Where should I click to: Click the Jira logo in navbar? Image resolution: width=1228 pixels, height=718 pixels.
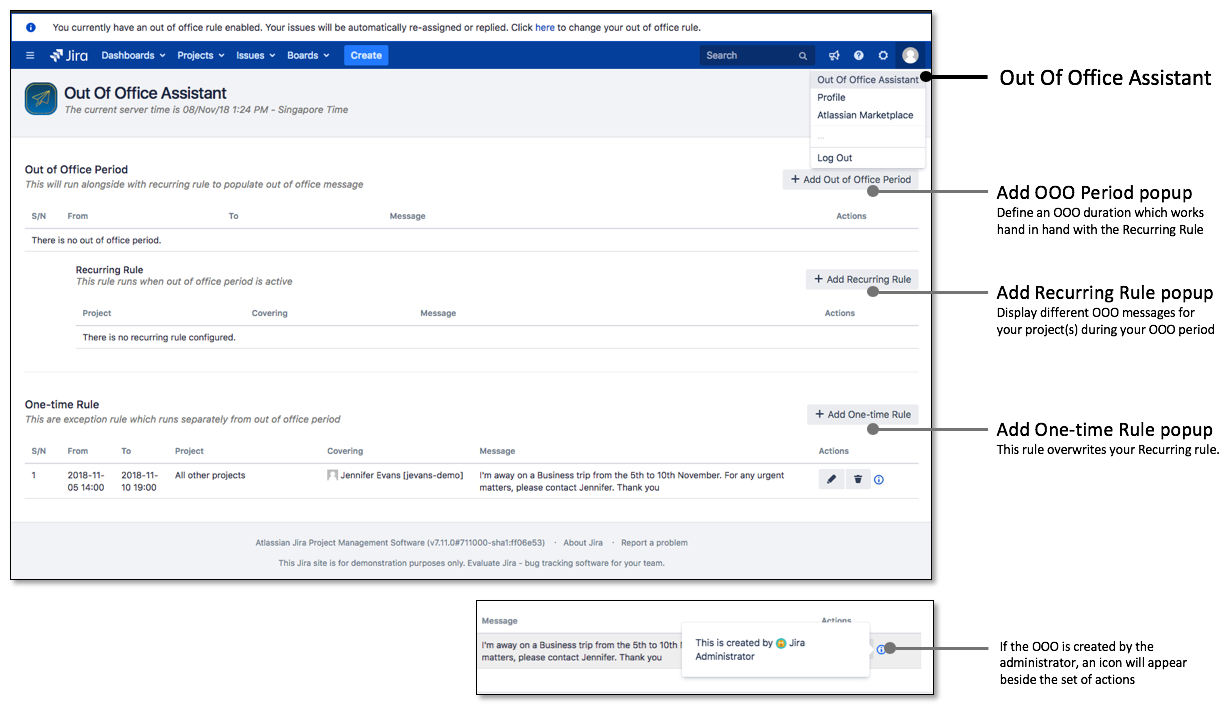pyautogui.click(x=69, y=56)
